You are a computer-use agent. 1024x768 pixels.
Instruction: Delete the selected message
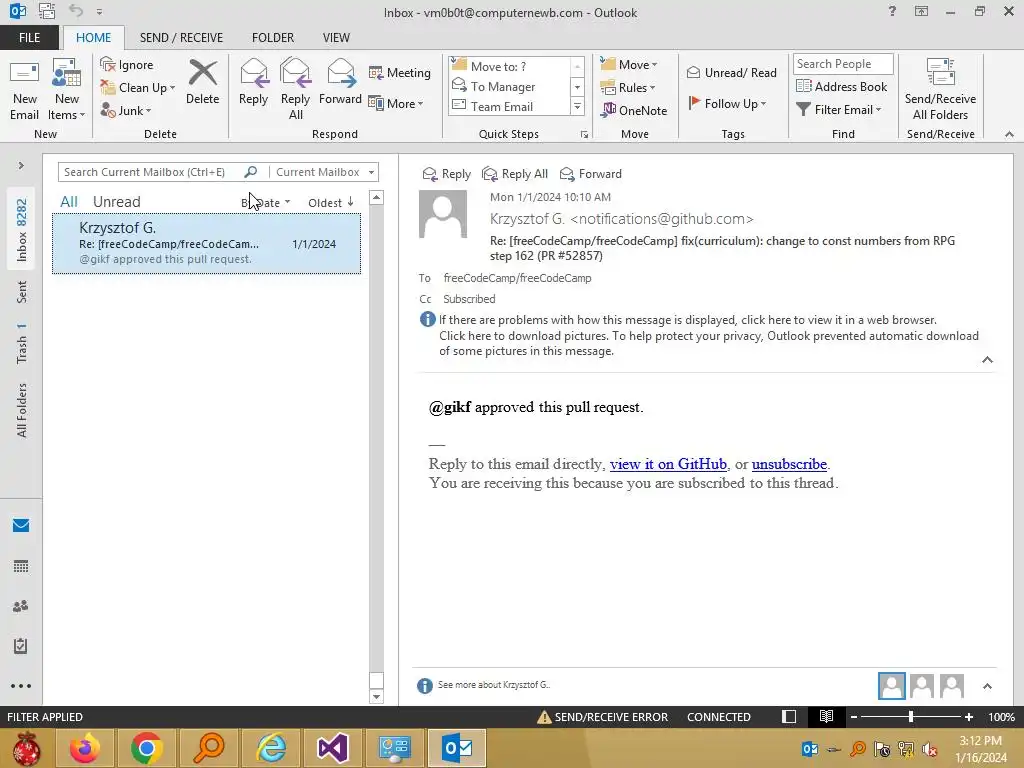pos(202,82)
